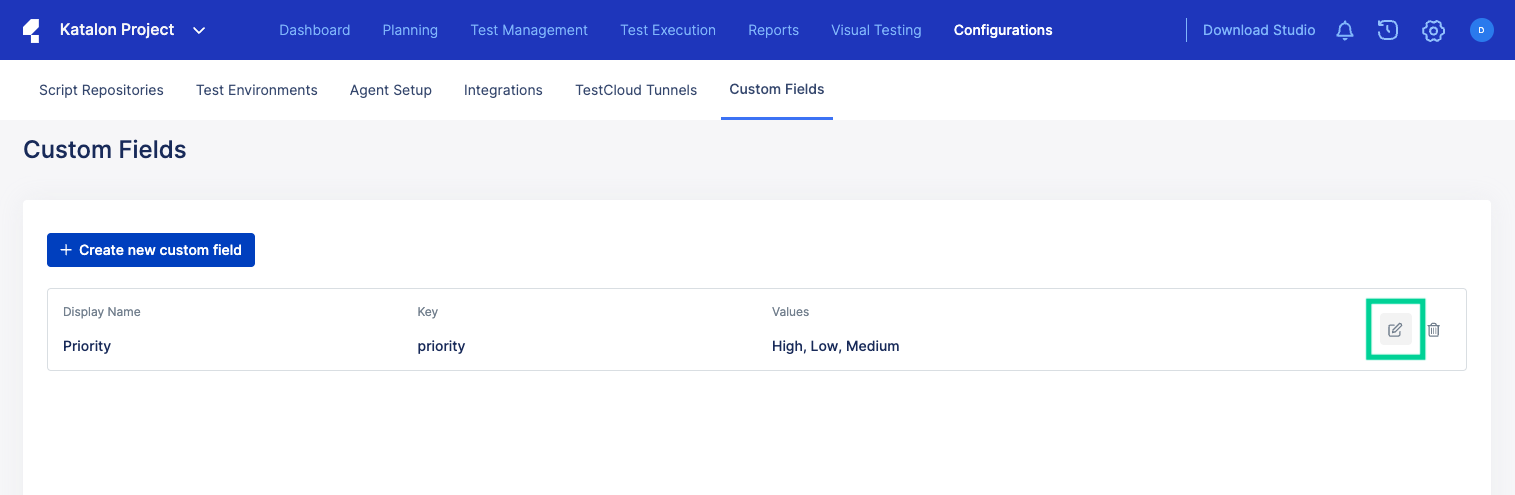This screenshot has height=495, width=1515.
Task: Click the Katalon logo icon
Action: 31,30
